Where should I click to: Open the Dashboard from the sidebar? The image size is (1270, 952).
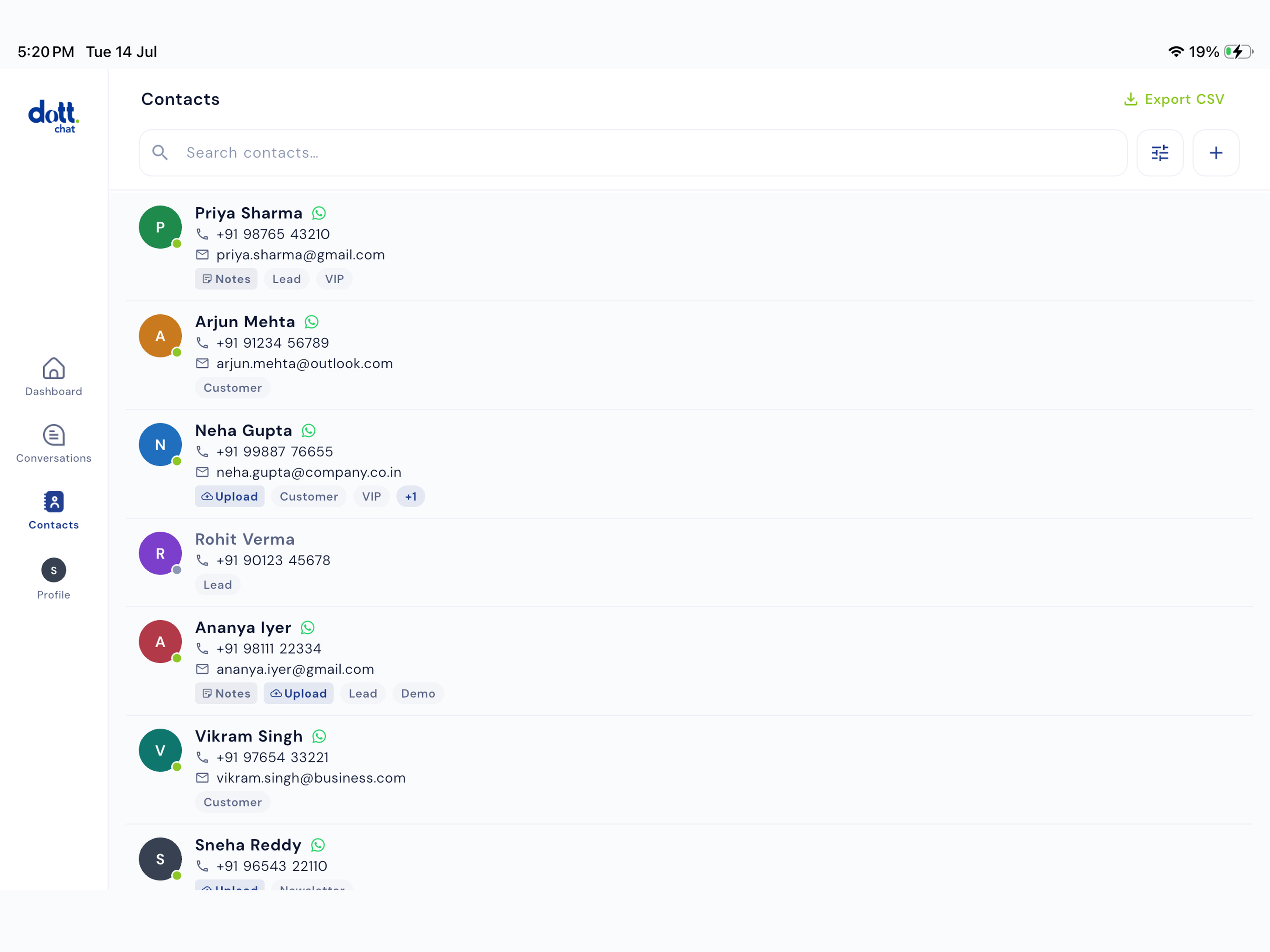pos(53,377)
